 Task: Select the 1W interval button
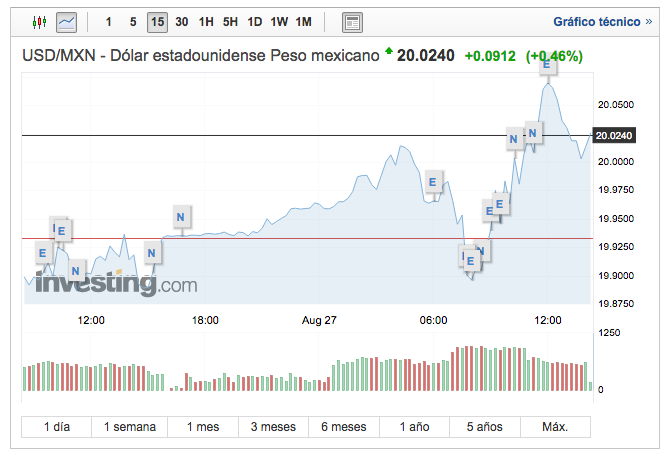tap(279, 21)
